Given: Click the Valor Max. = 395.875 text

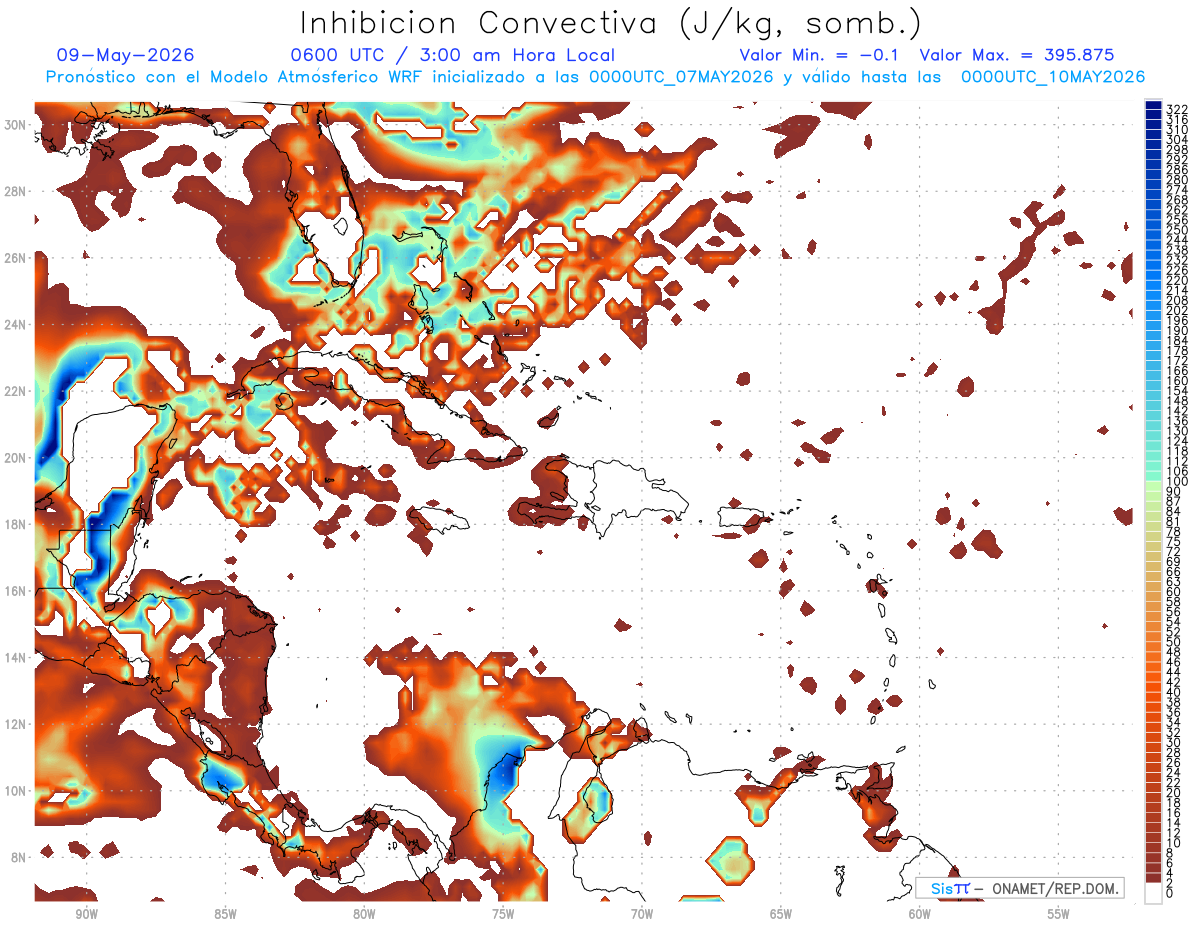Looking at the screenshot, I should click(1016, 55).
